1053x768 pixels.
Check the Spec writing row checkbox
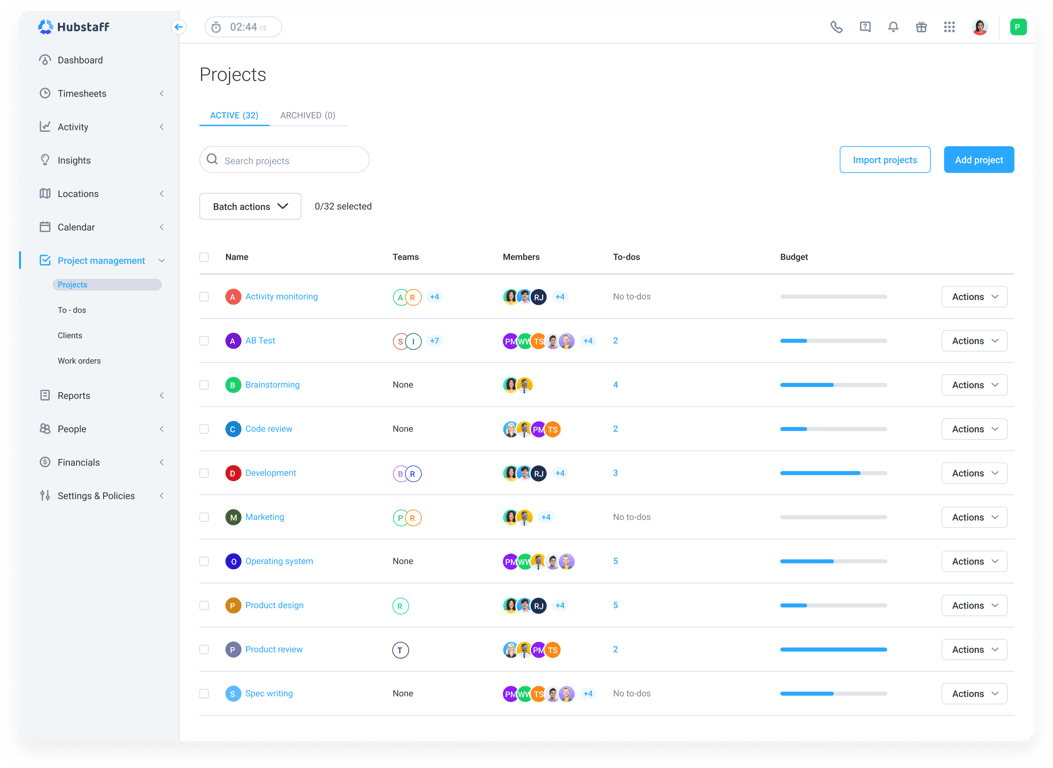[204, 693]
